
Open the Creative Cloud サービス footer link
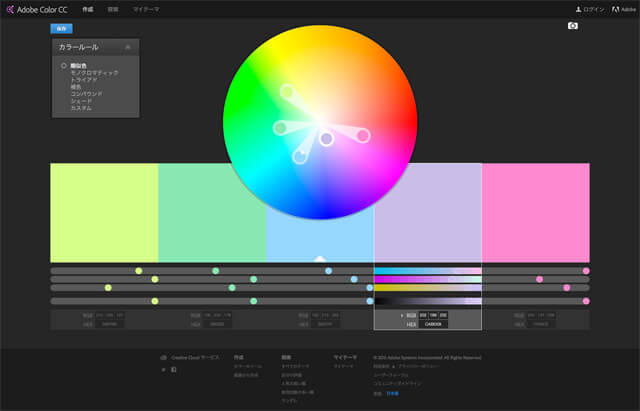(x=195, y=358)
